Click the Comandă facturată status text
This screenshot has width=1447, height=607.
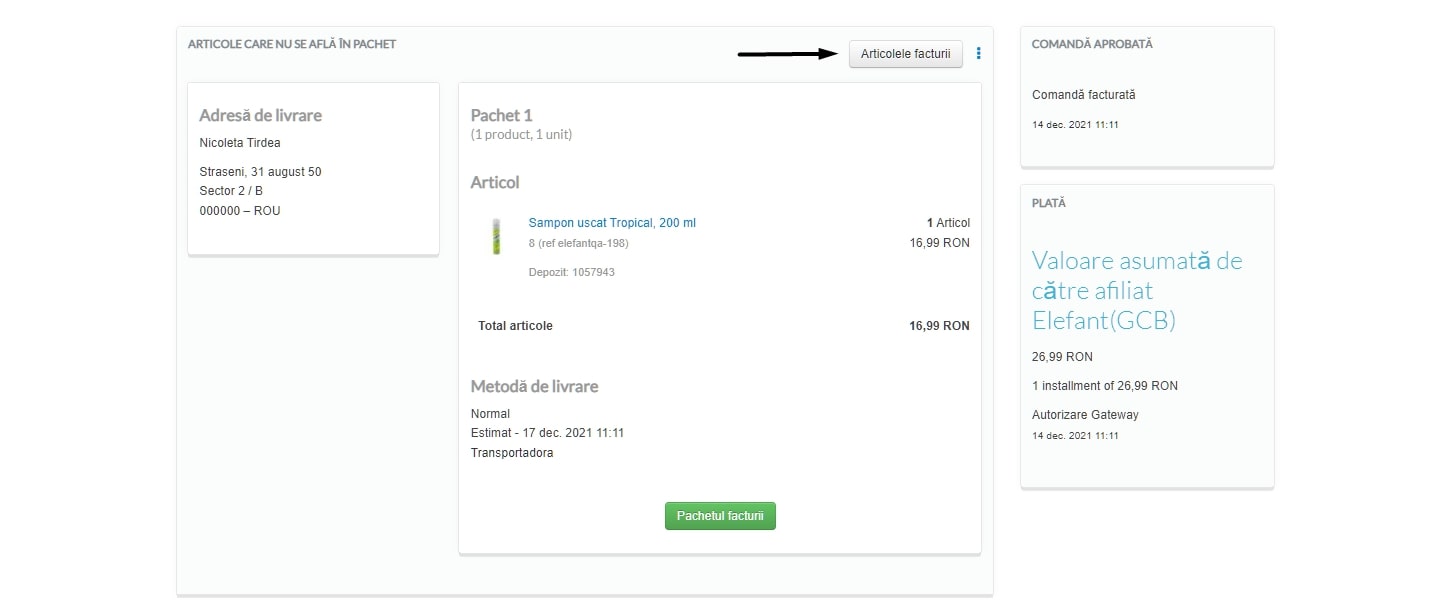click(1083, 95)
